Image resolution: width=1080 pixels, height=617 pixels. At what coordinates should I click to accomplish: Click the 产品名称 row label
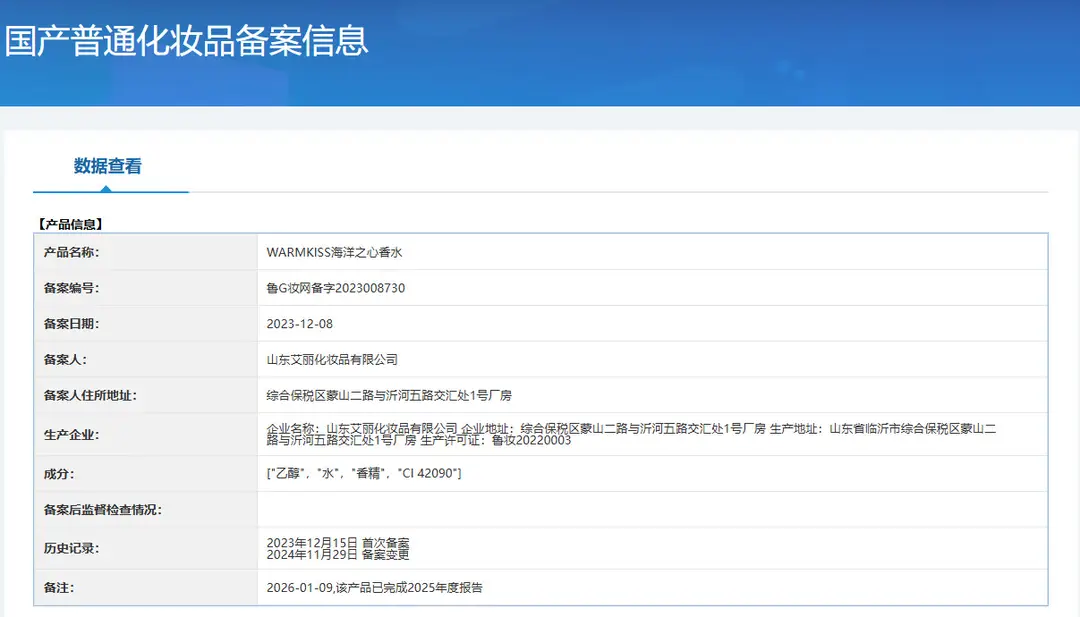[x=72, y=252]
